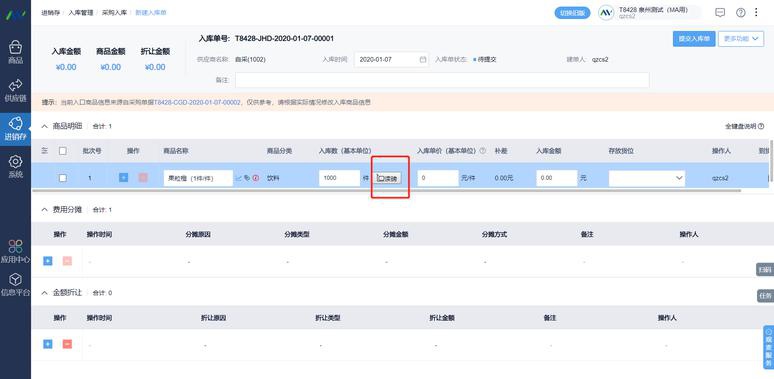Screen dimensions: 774x379
Task: Remove product row 1 with red minus icon
Action: click(x=143, y=178)
